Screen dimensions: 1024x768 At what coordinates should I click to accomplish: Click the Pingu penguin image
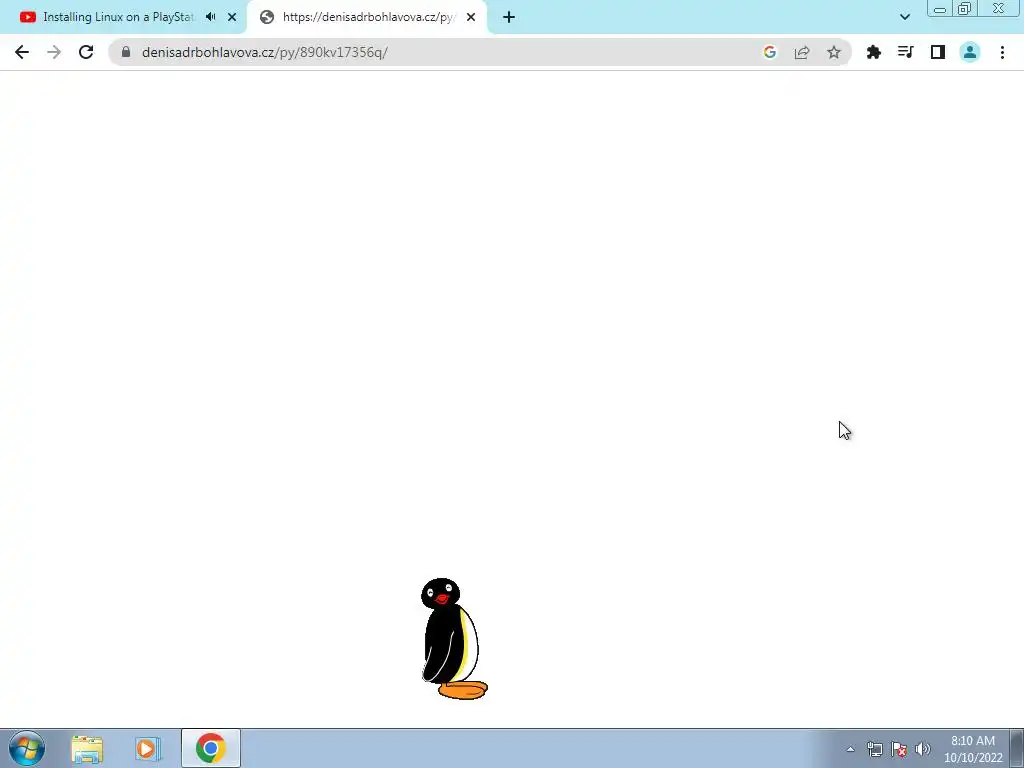pyautogui.click(x=454, y=639)
